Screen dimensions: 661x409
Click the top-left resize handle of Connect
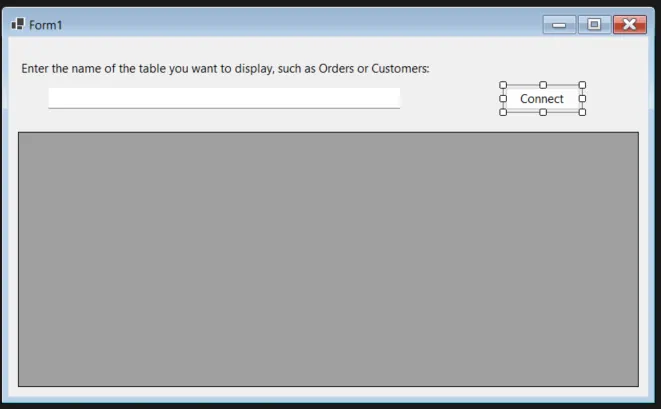(503, 85)
